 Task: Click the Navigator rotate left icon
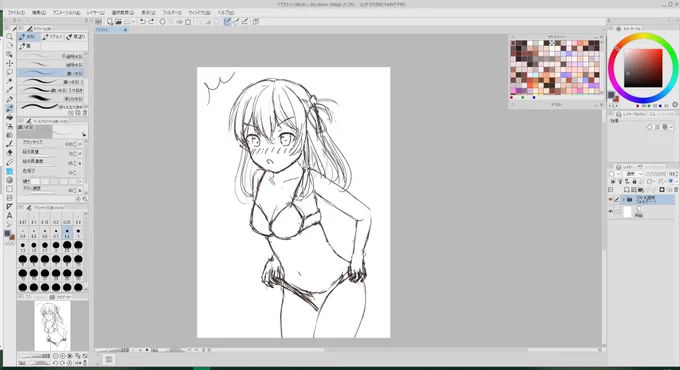pyautogui.click(x=56, y=363)
